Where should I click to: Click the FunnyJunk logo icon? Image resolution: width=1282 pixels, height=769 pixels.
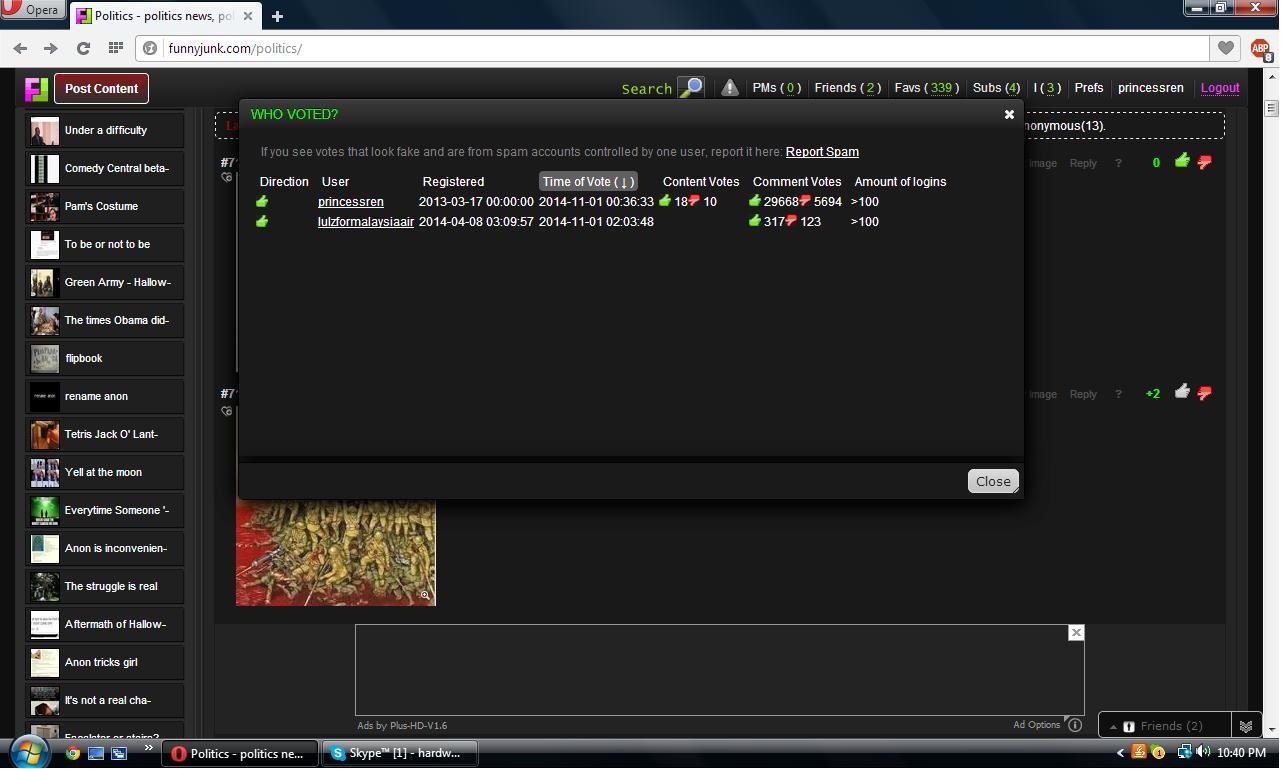(x=36, y=89)
